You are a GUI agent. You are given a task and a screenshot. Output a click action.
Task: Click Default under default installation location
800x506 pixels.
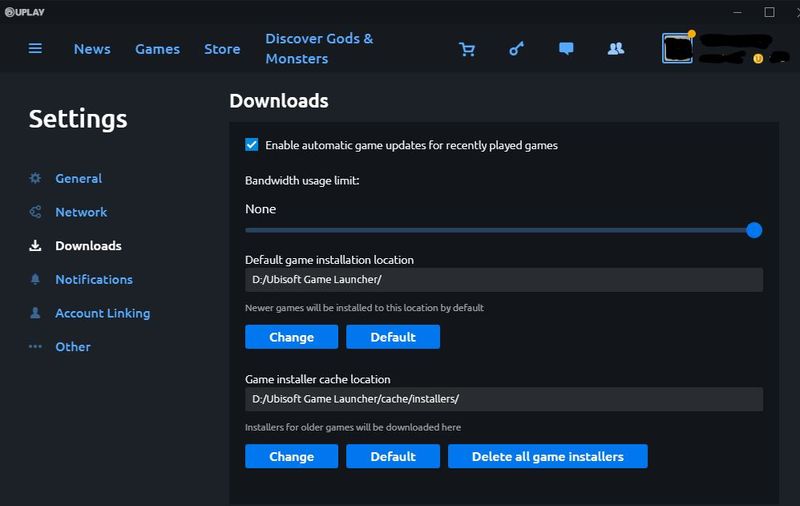coord(393,337)
